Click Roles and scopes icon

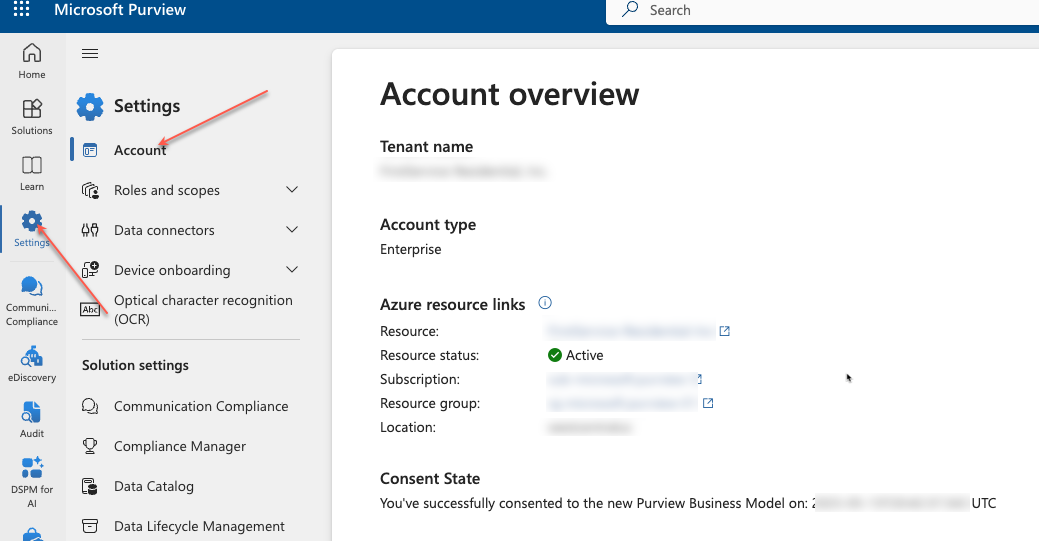(90, 191)
